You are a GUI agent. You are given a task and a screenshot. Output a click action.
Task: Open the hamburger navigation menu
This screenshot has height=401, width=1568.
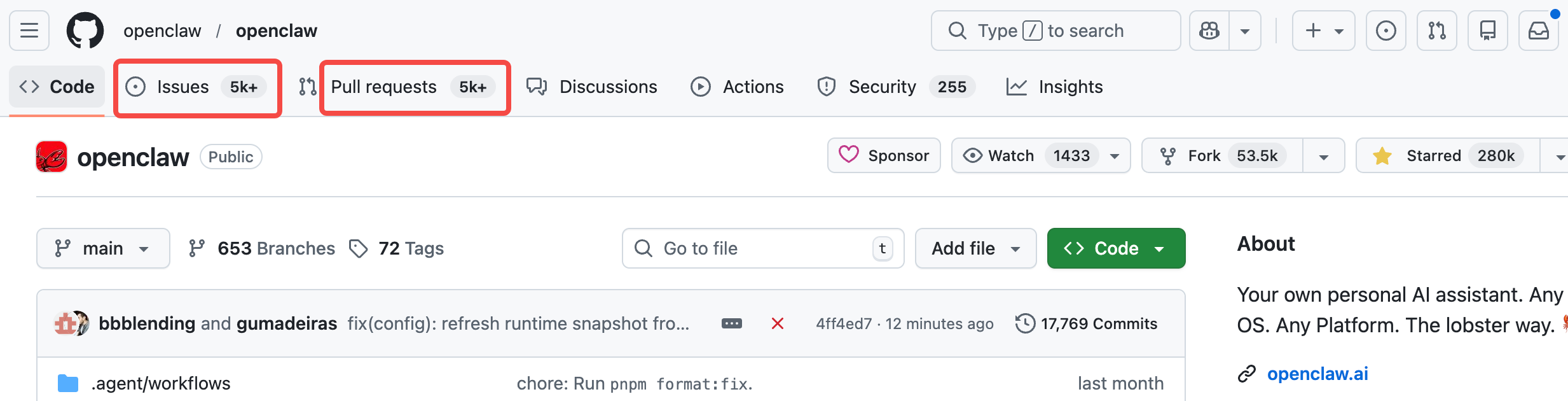(29, 31)
